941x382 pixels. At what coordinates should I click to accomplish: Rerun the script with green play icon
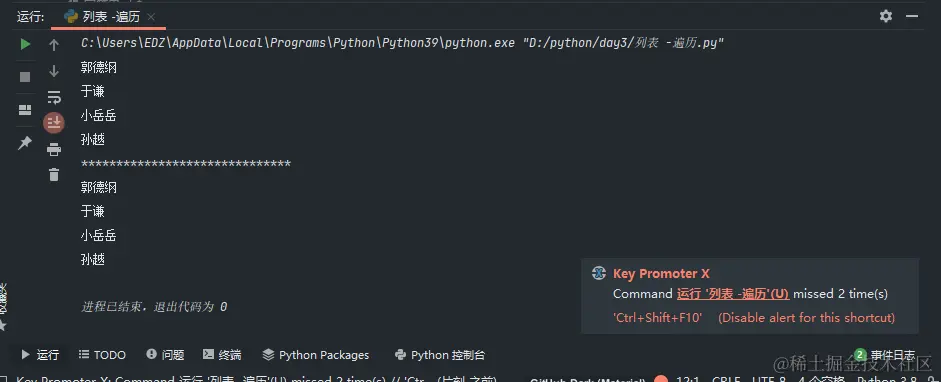[25, 44]
